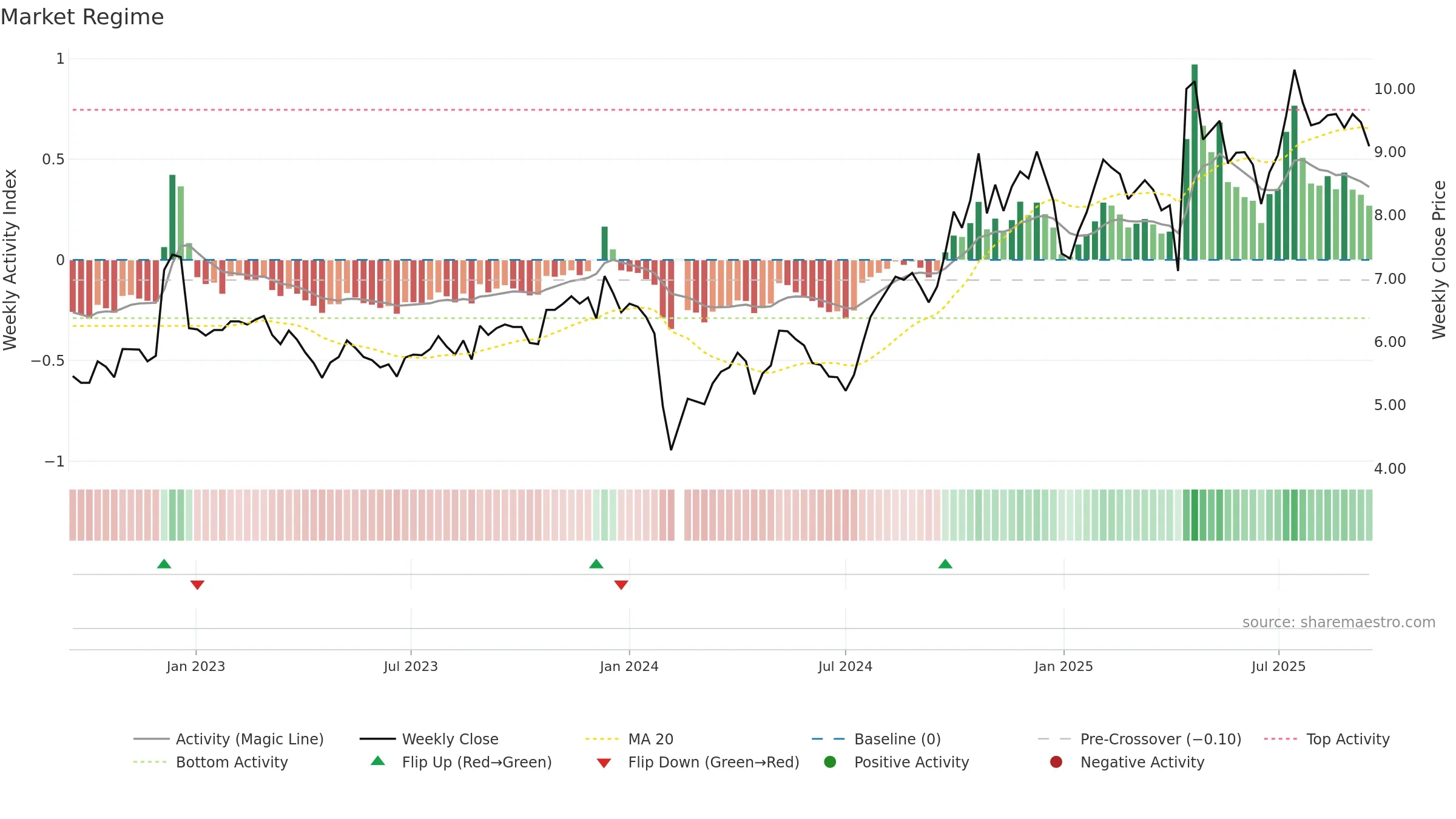The image size is (1456, 819).
Task: Click the 7.00 price axis tick
Action: point(1390,278)
